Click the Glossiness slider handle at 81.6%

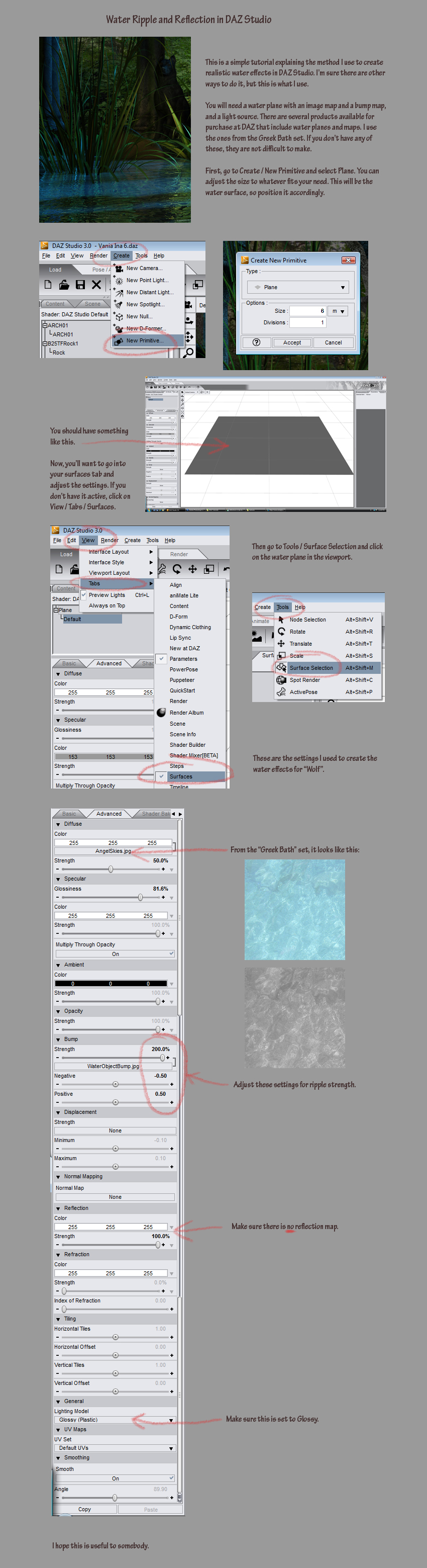(141, 897)
